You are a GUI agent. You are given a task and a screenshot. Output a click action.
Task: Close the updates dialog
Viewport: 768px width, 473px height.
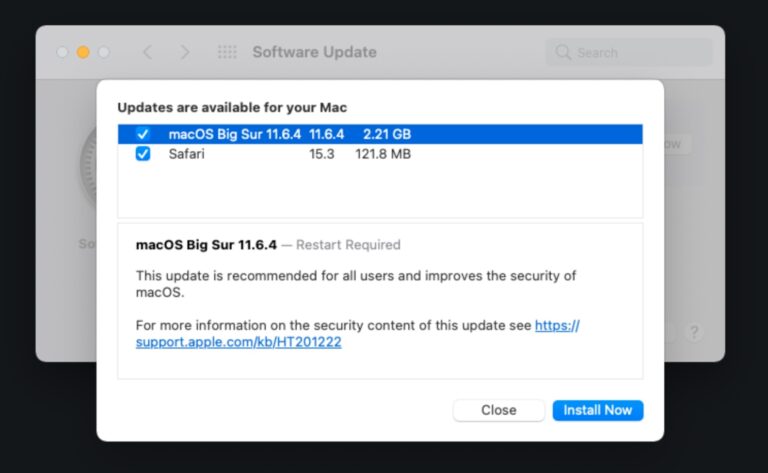pyautogui.click(x=498, y=410)
